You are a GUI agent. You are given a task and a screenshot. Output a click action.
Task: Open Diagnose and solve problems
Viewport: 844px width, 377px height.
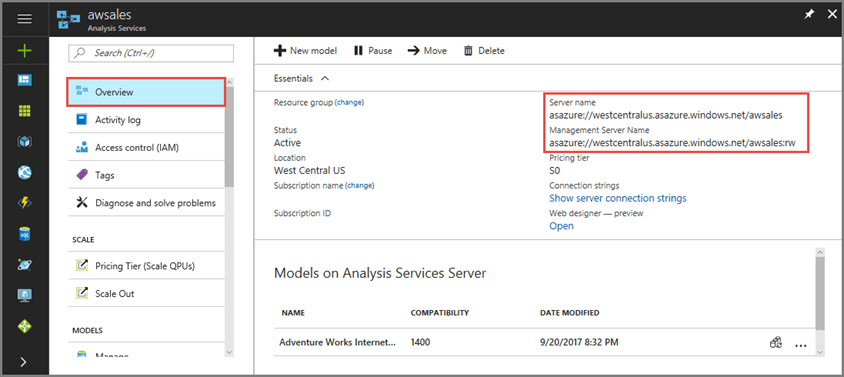pyautogui.click(x=146, y=203)
